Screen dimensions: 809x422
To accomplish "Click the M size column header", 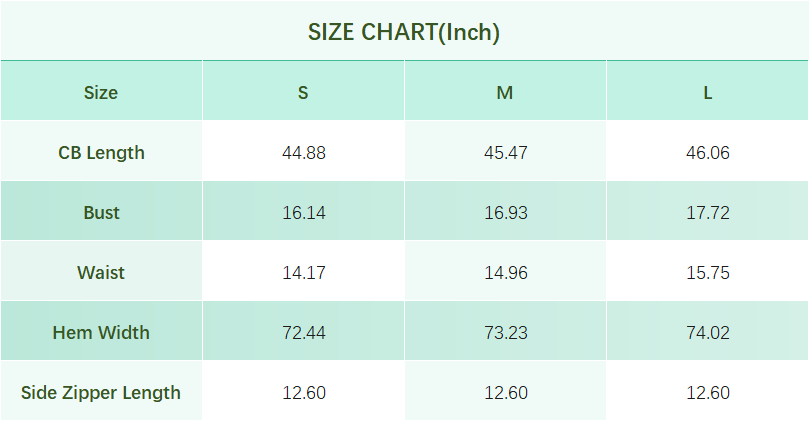I will [505, 93].
